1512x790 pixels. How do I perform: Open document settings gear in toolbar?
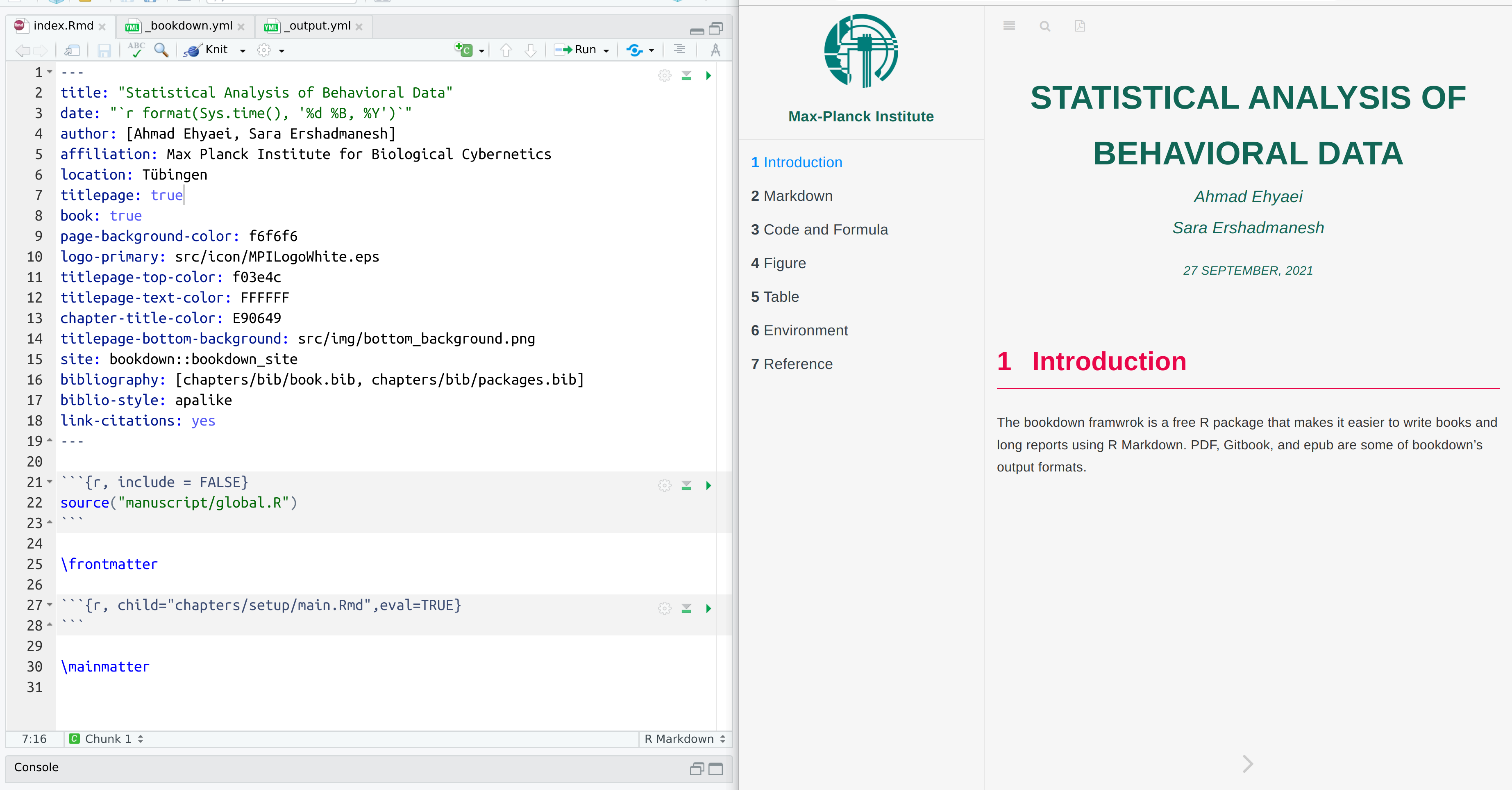[264, 50]
